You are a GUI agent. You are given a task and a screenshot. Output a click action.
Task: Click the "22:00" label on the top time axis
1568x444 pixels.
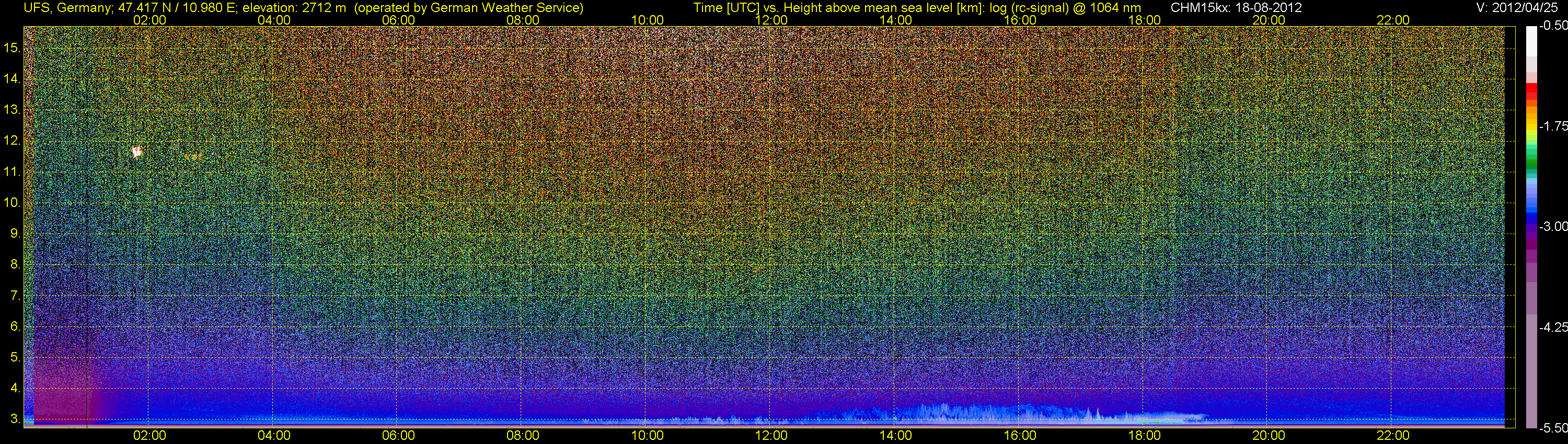[x=1393, y=20]
